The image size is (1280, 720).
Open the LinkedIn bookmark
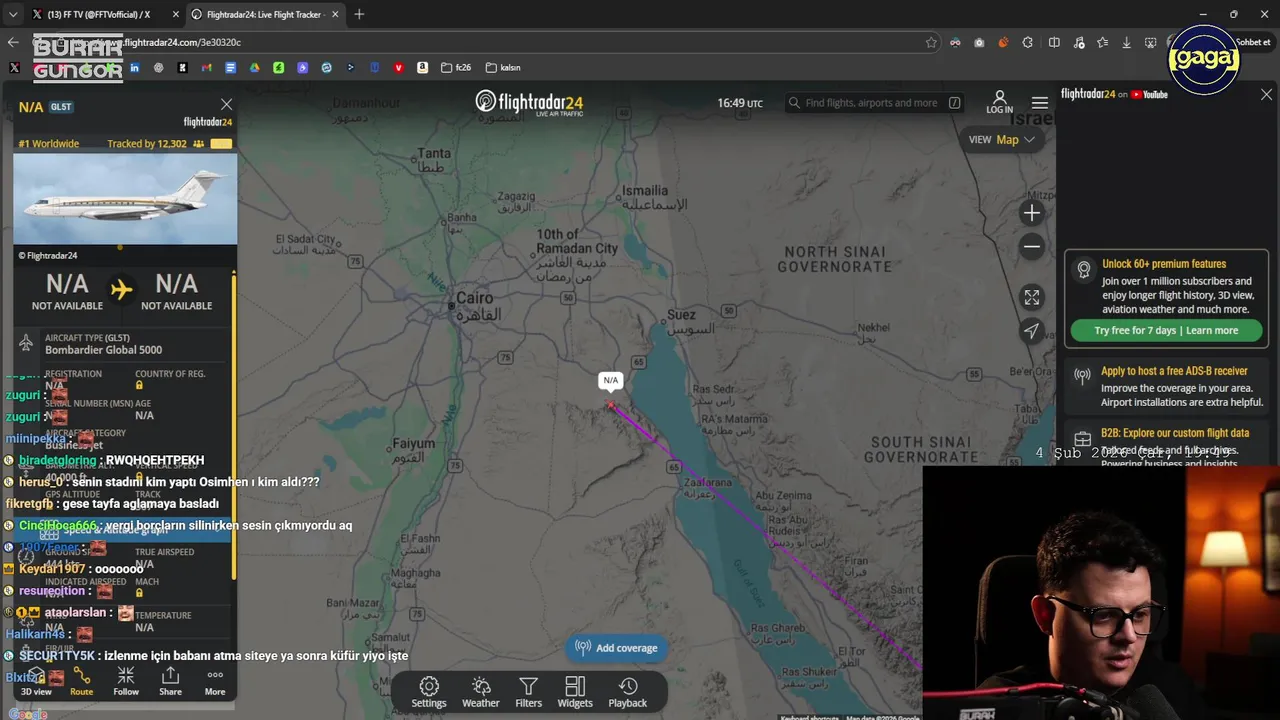134,68
